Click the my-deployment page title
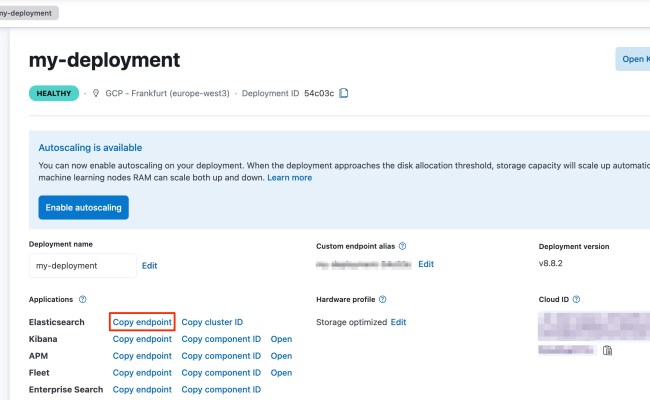The height and width of the screenshot is (400, 650). click(x=104, y=60)
